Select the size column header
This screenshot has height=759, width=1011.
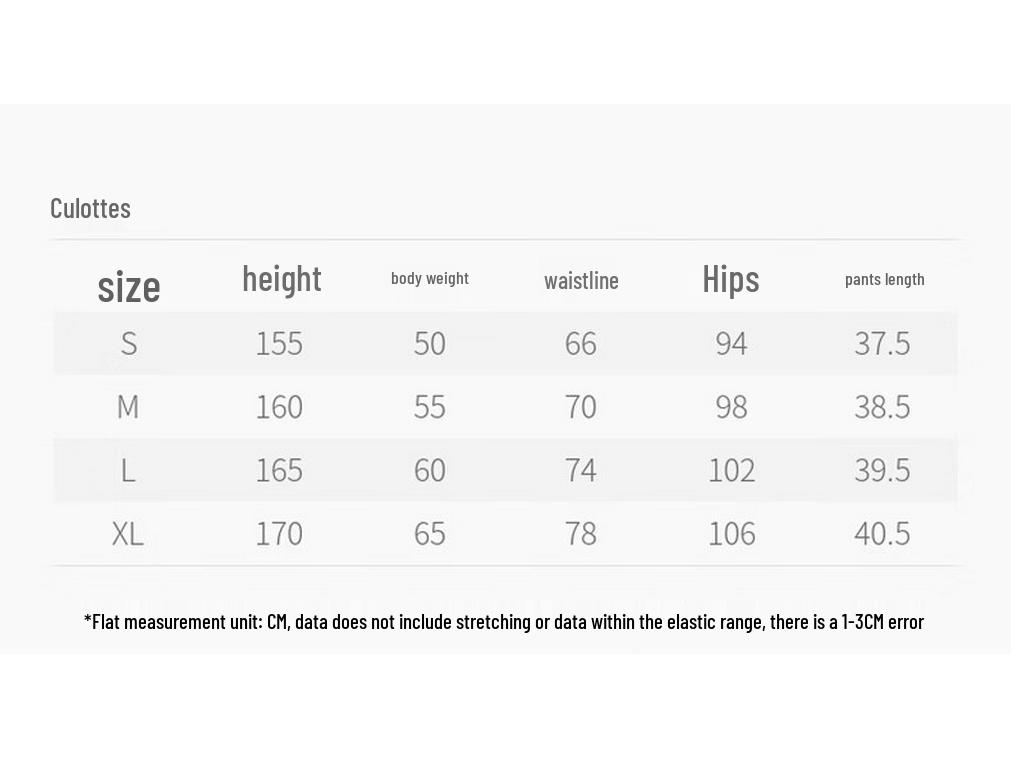[x=129, y=286]
